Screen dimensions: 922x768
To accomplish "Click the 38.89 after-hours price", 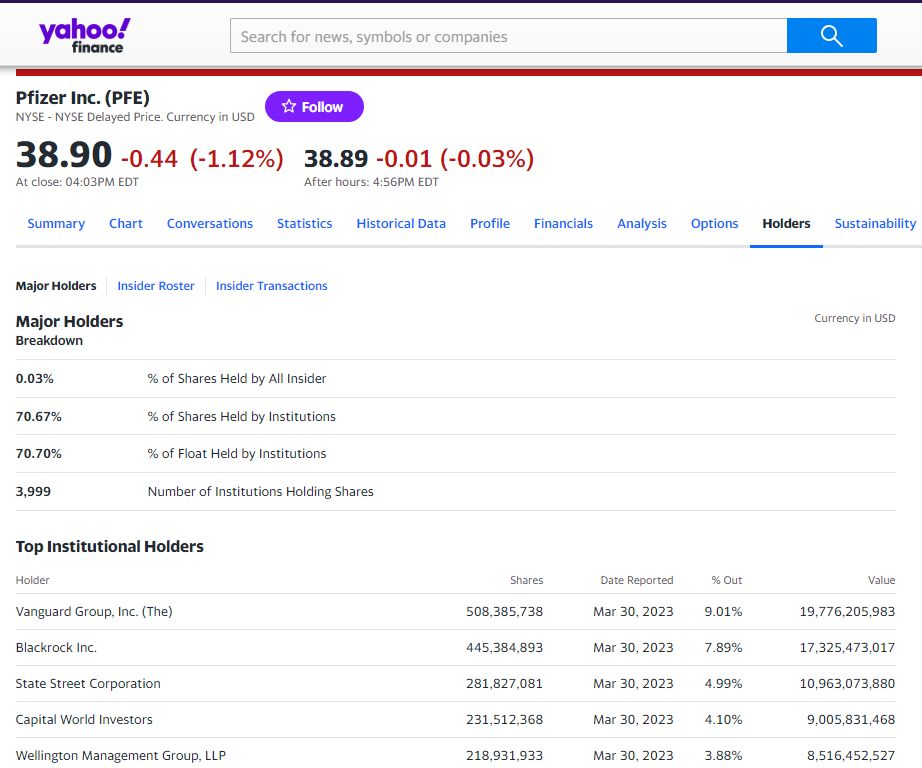I will (336, 159).
